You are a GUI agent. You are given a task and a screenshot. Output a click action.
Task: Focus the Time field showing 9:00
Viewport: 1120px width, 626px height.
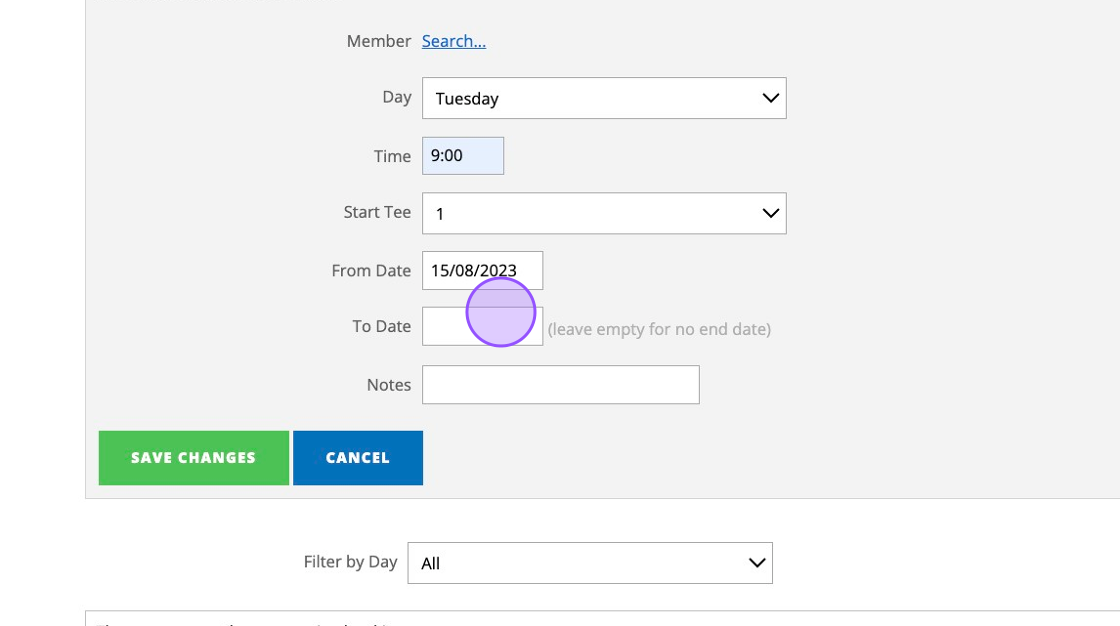[x=462, y=156]
